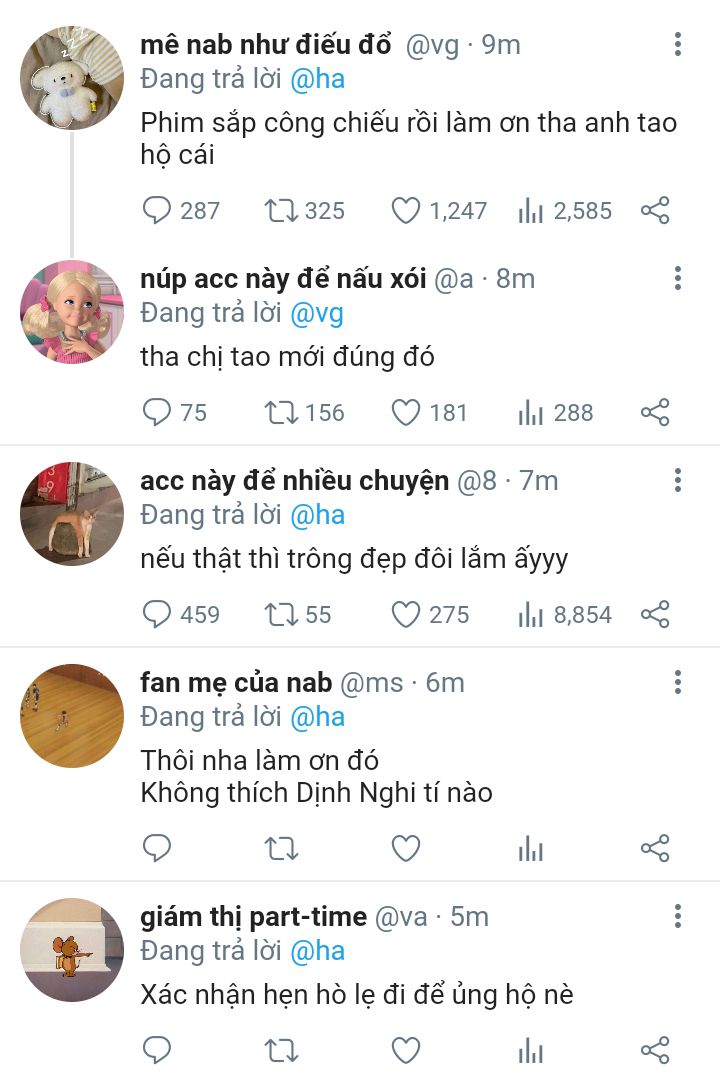Like the 'nếu thật thì trông đẹp đôi' tweet
This screenshot has height=1074, width=720.
(405, 614)
